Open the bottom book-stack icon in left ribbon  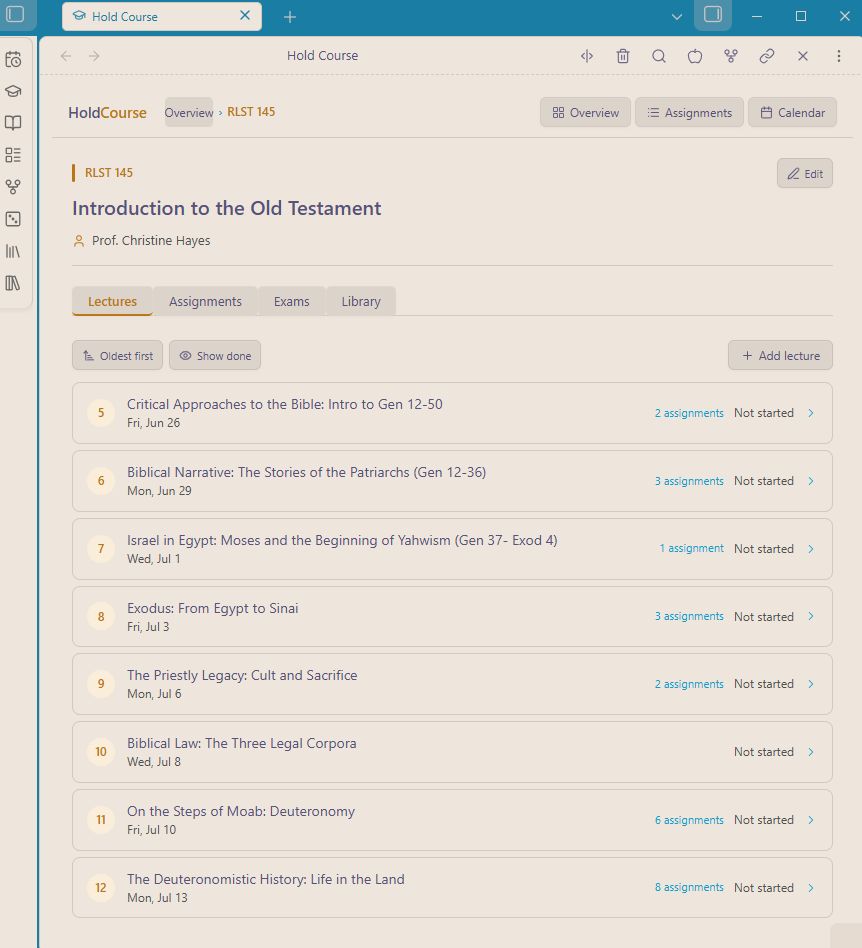pyautogui.click(x=13, y=283)
